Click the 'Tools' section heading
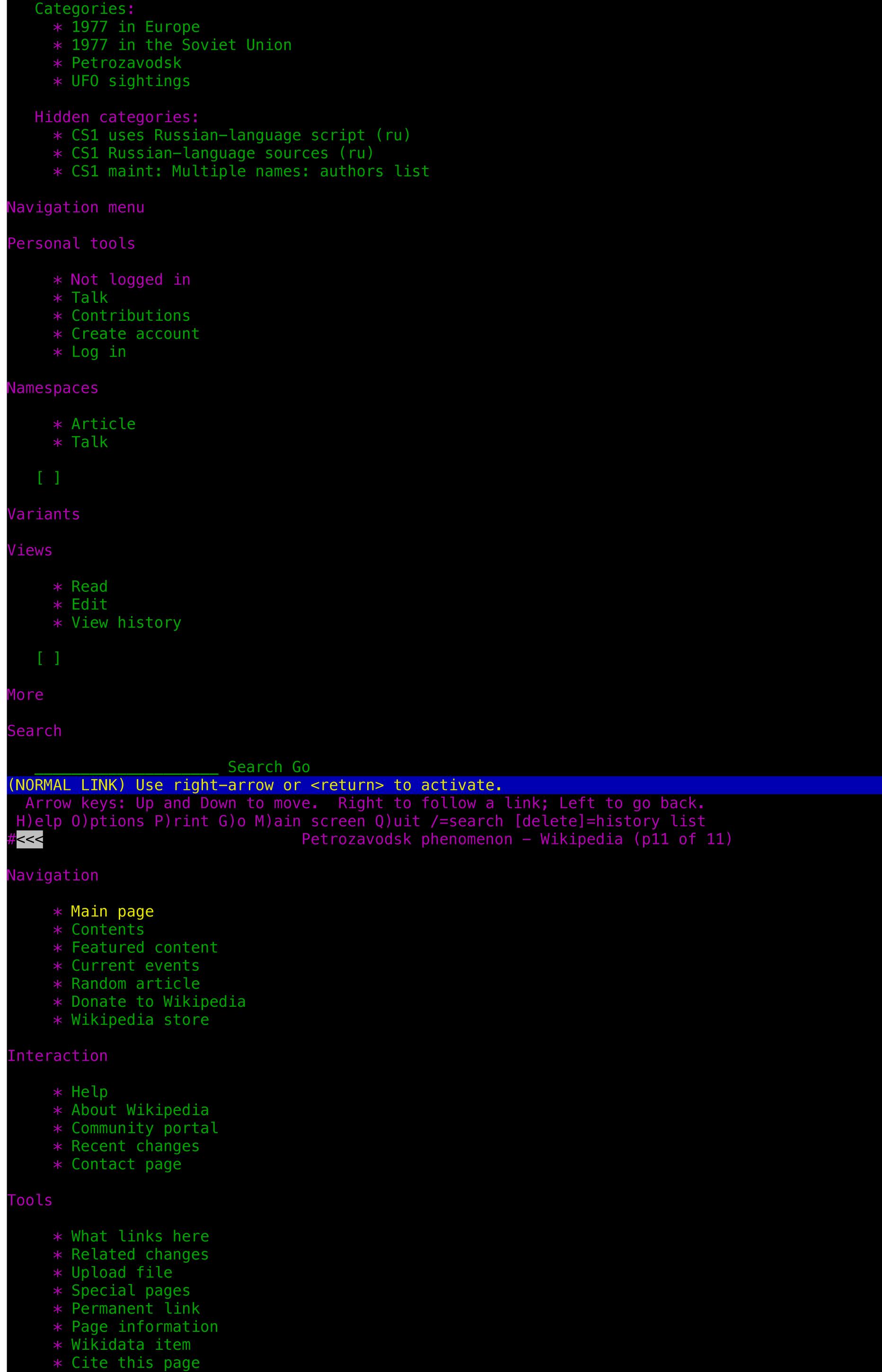The height and width of the screenshot is (1372, 882). pyautogui.click(x=30, y=1200)
